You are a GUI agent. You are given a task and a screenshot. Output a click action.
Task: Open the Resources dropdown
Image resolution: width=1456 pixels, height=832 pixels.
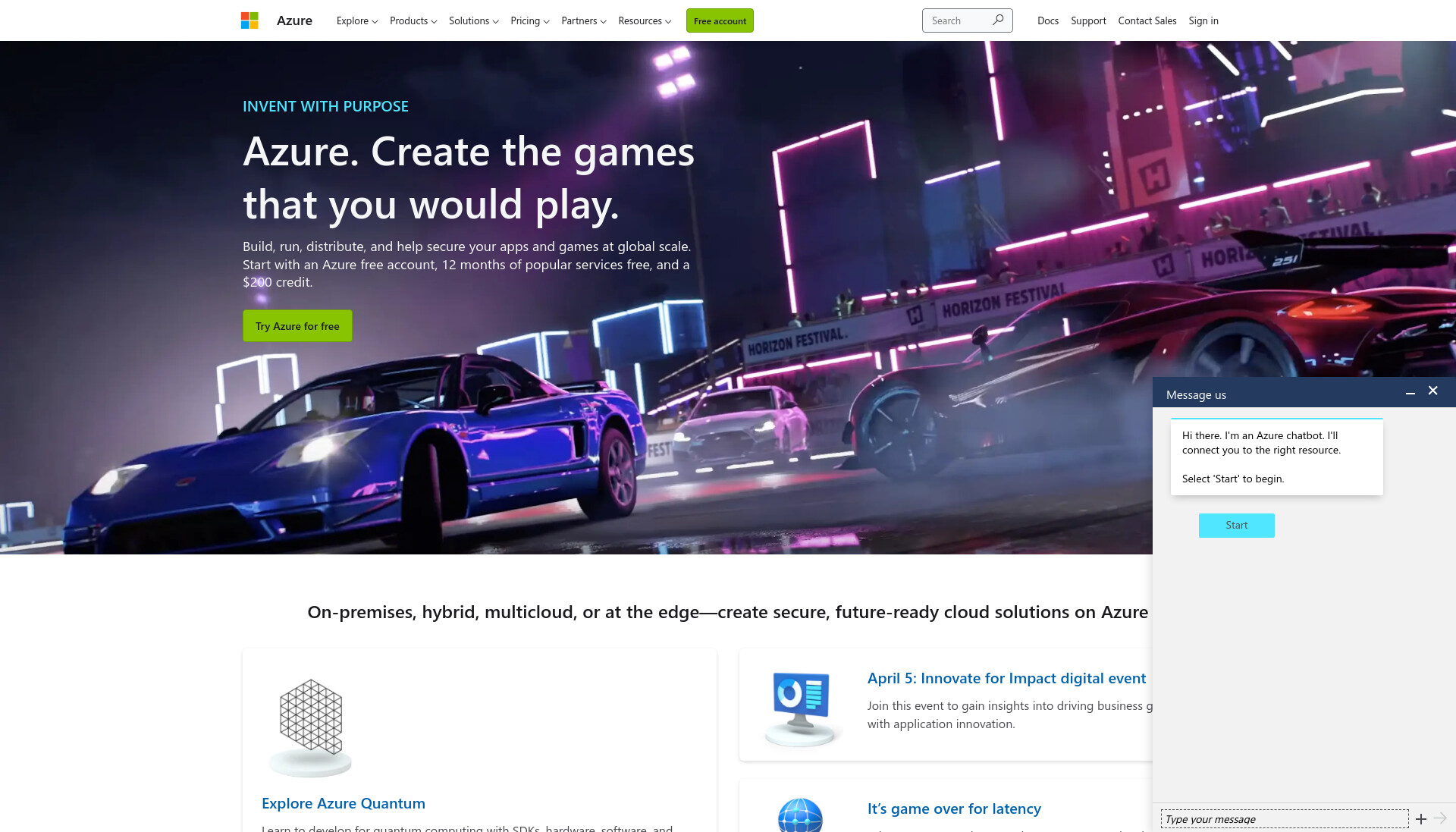pyautogui.click(x=645, y=20)
